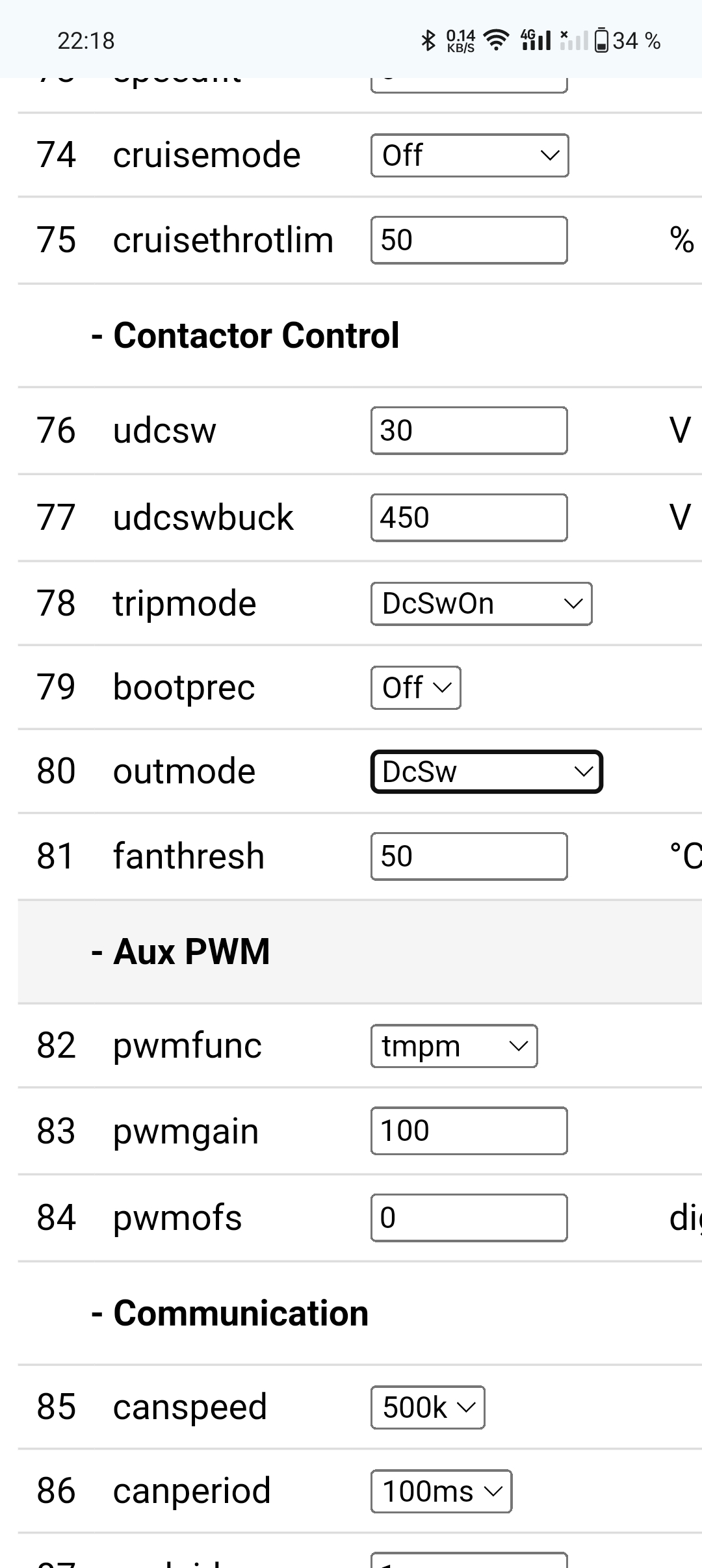The width and height of the screenshot is (702, 1568).
Task: Edit the fanthresh temperature field
Action: [x=469, y=856]
